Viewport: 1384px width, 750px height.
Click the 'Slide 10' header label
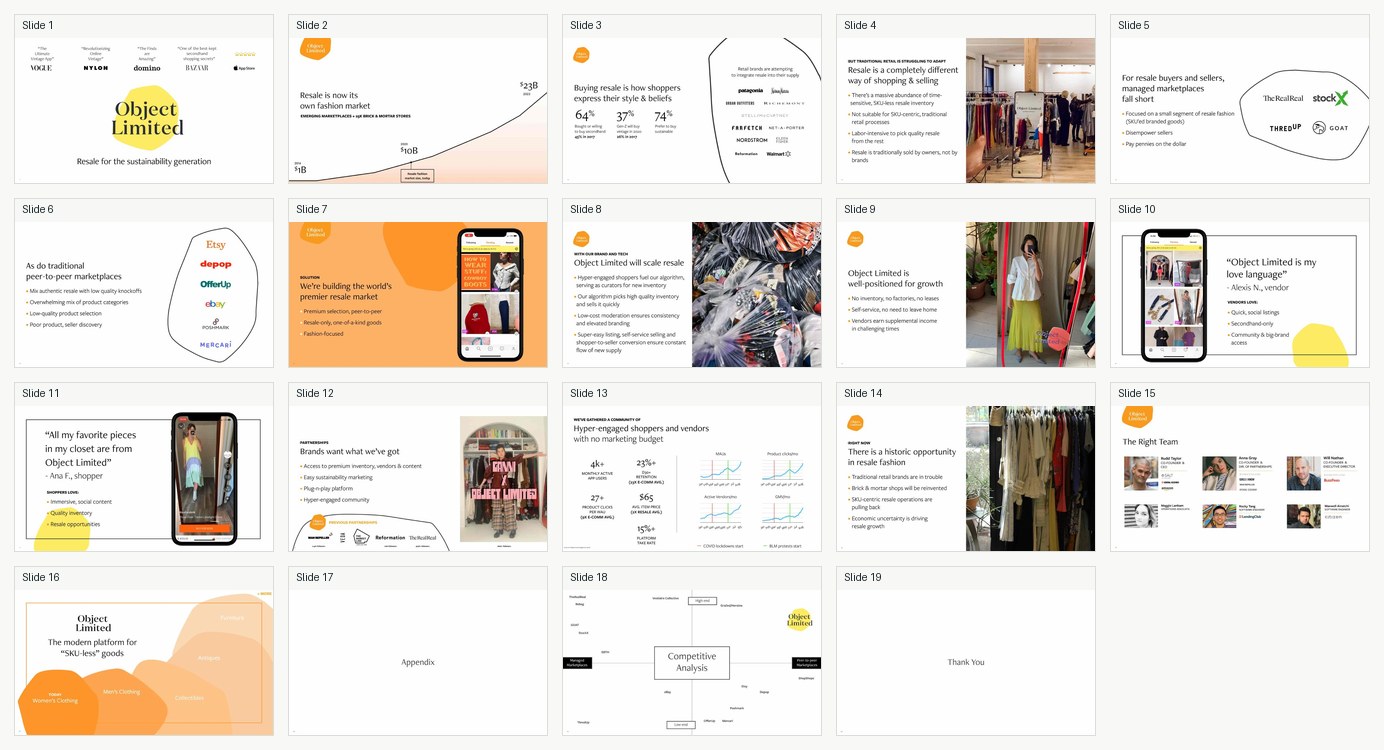[1137, 209]
